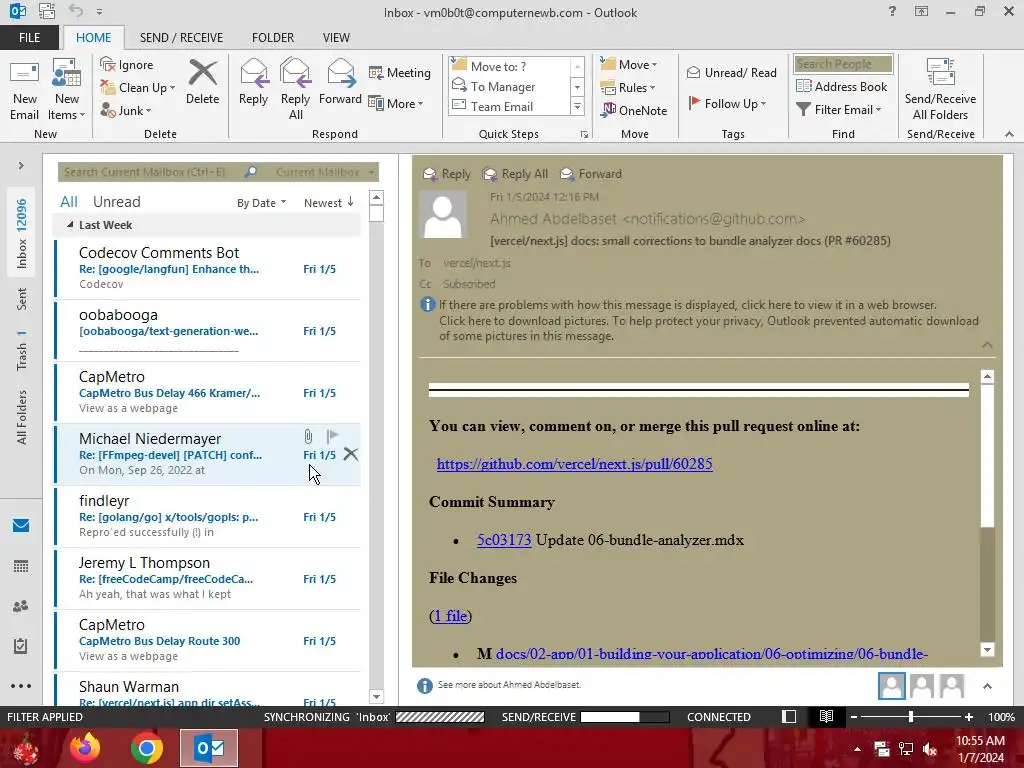This screenshot has height=768, width=1024.
Task: Open the Jeremy L Thompson email
Action: (208, 578)
